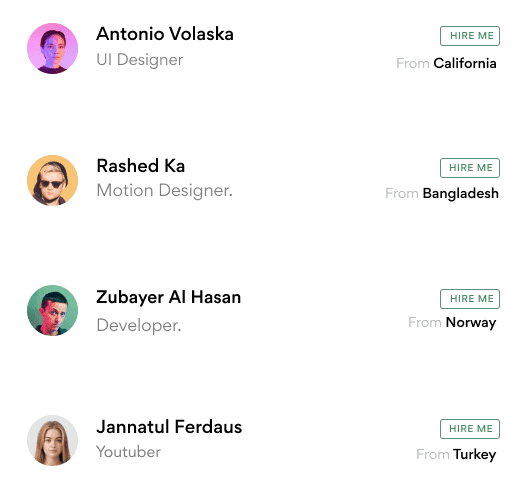
Task: Click Hire Me for Jannatul Ferdaus
Action: 470,429
